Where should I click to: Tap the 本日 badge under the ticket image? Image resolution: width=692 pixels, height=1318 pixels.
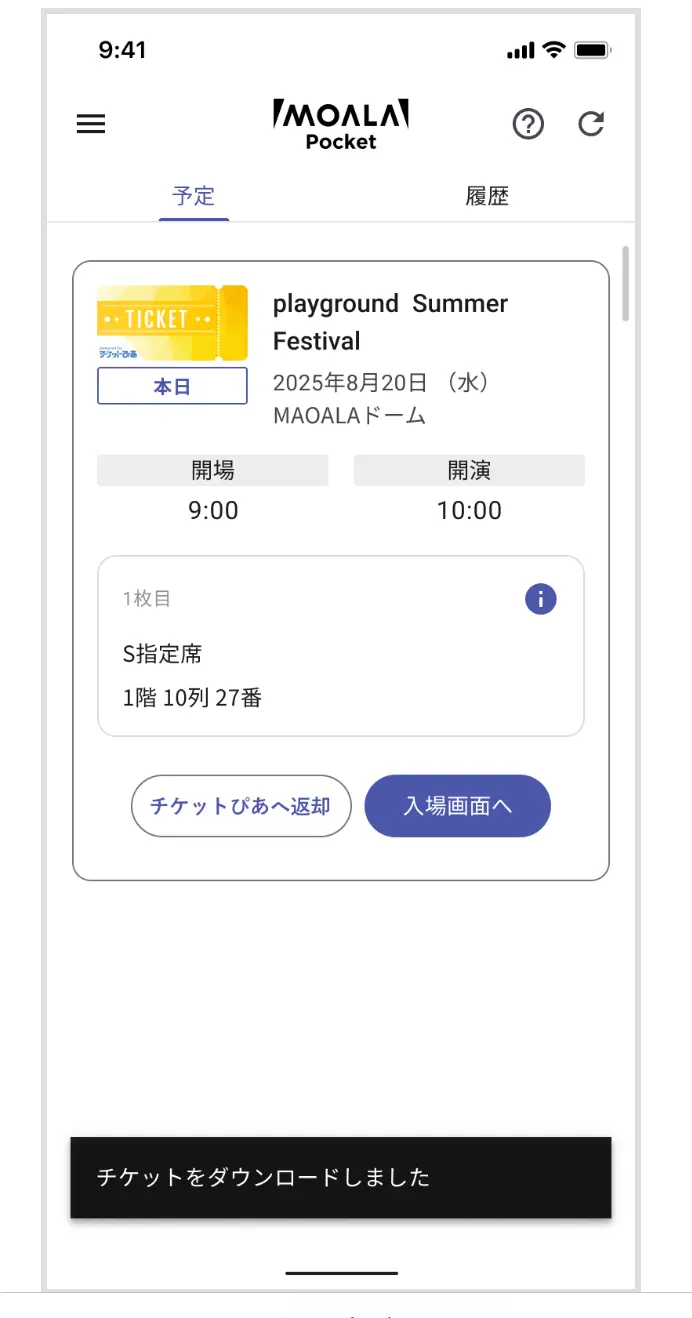click(171, 385)
